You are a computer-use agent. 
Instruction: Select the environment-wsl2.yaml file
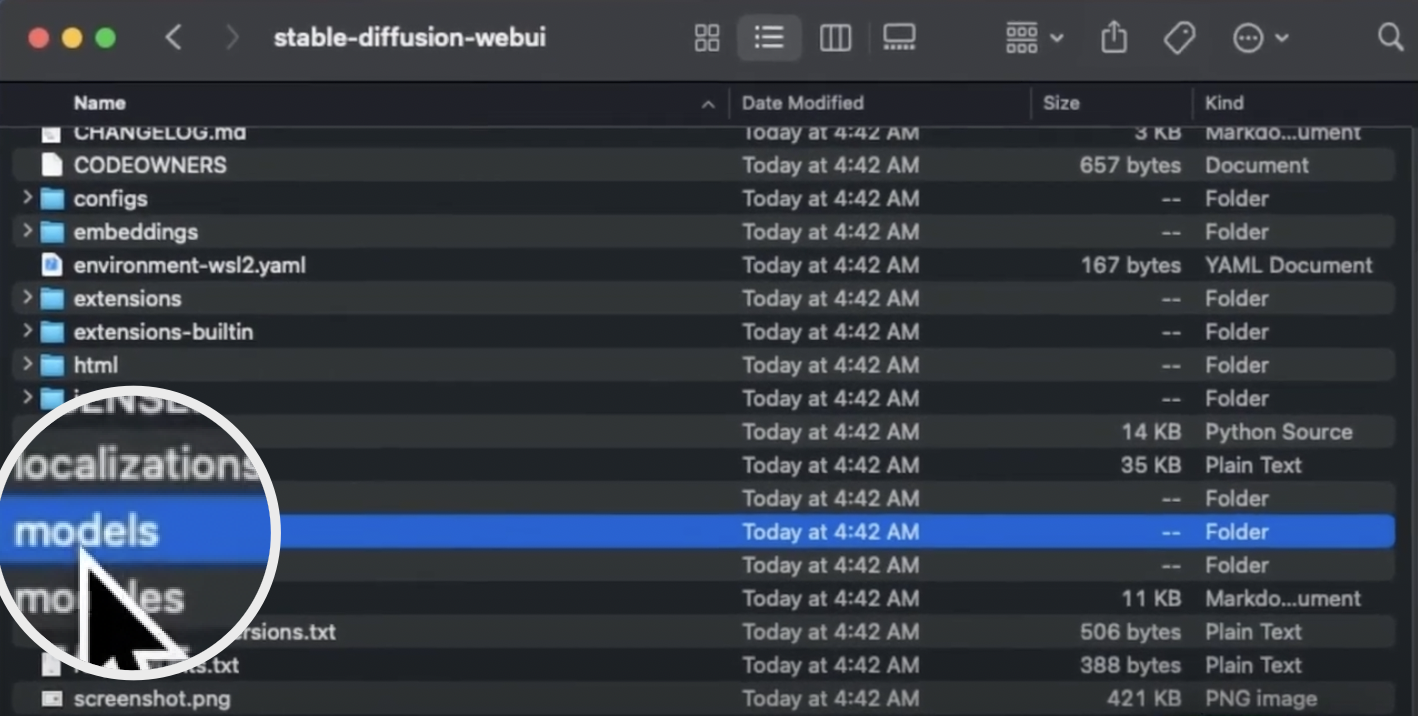click(189, 265)
